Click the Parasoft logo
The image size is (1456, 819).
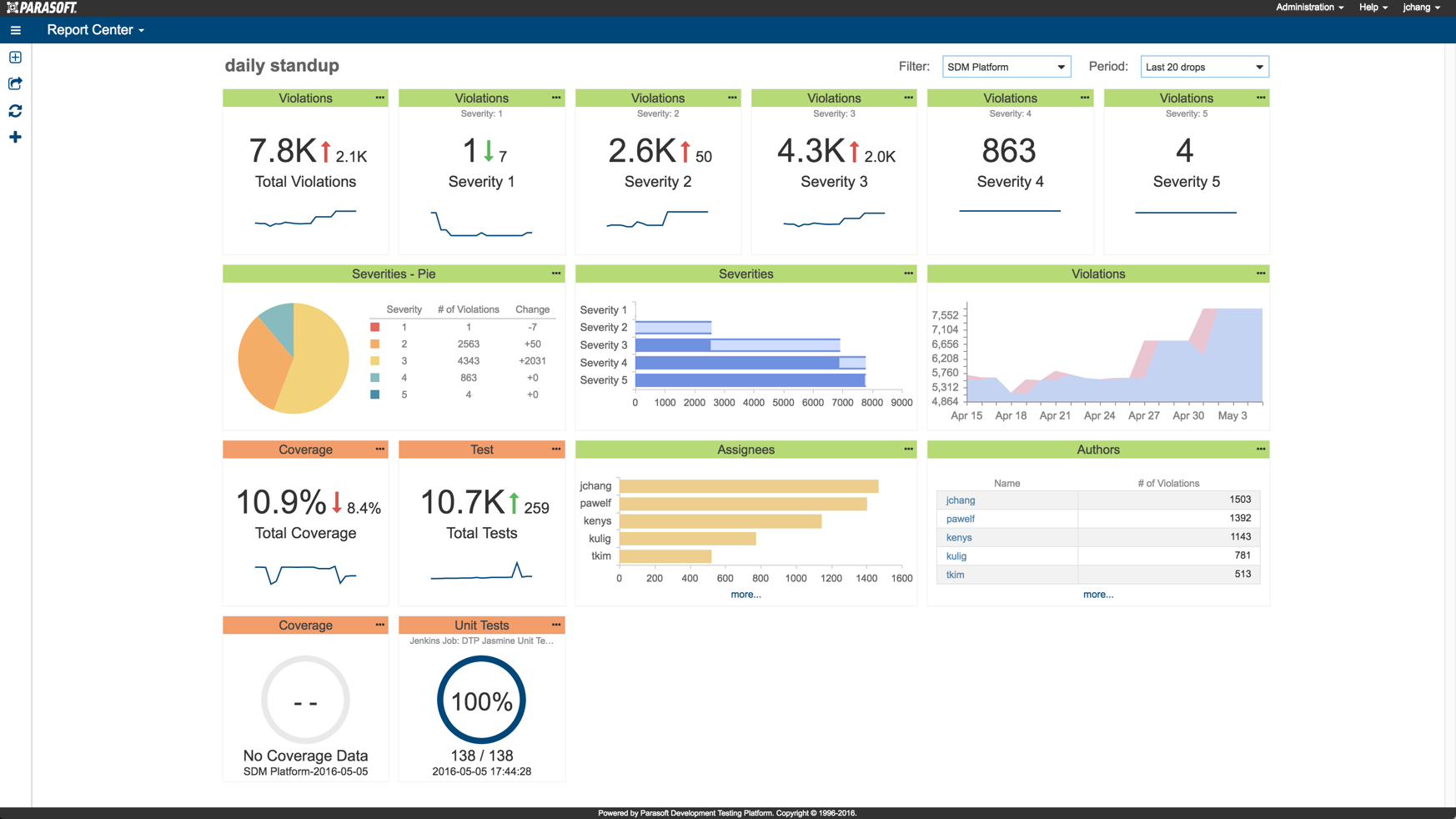coord(42,8)
